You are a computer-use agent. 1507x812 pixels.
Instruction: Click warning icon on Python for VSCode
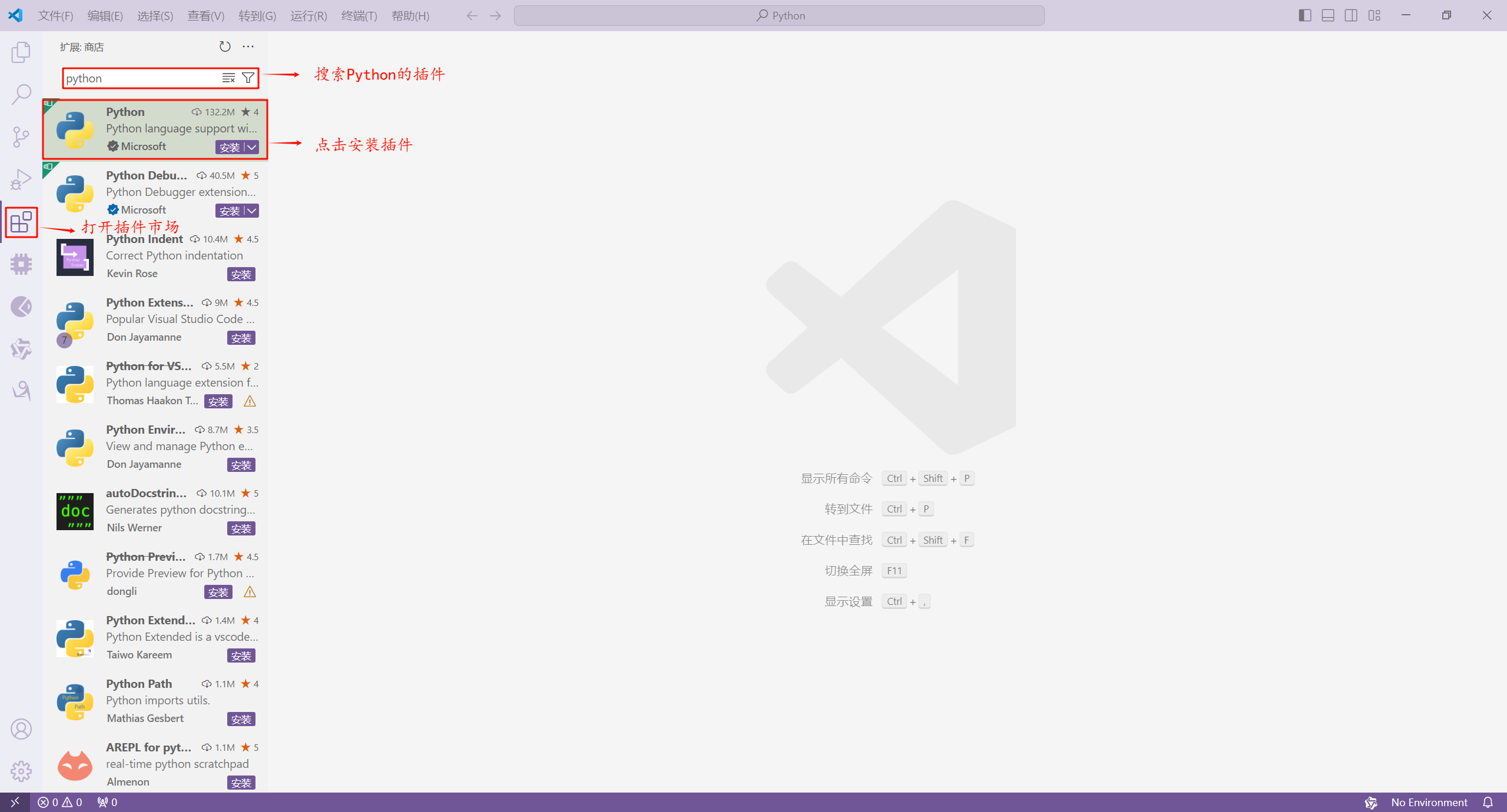point(250,401)
